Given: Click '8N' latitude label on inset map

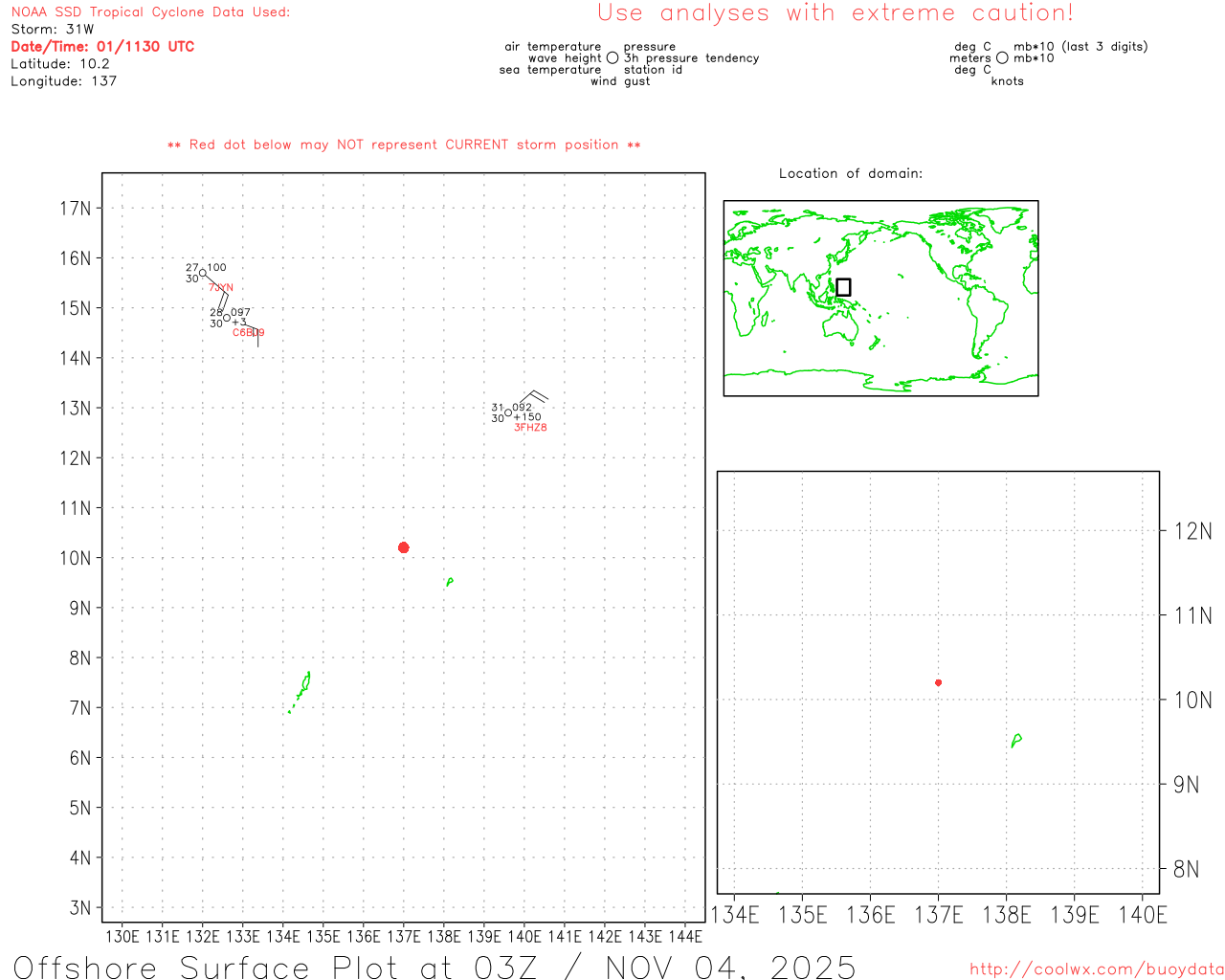Looking at the screenshot, I should point(1187,869).
